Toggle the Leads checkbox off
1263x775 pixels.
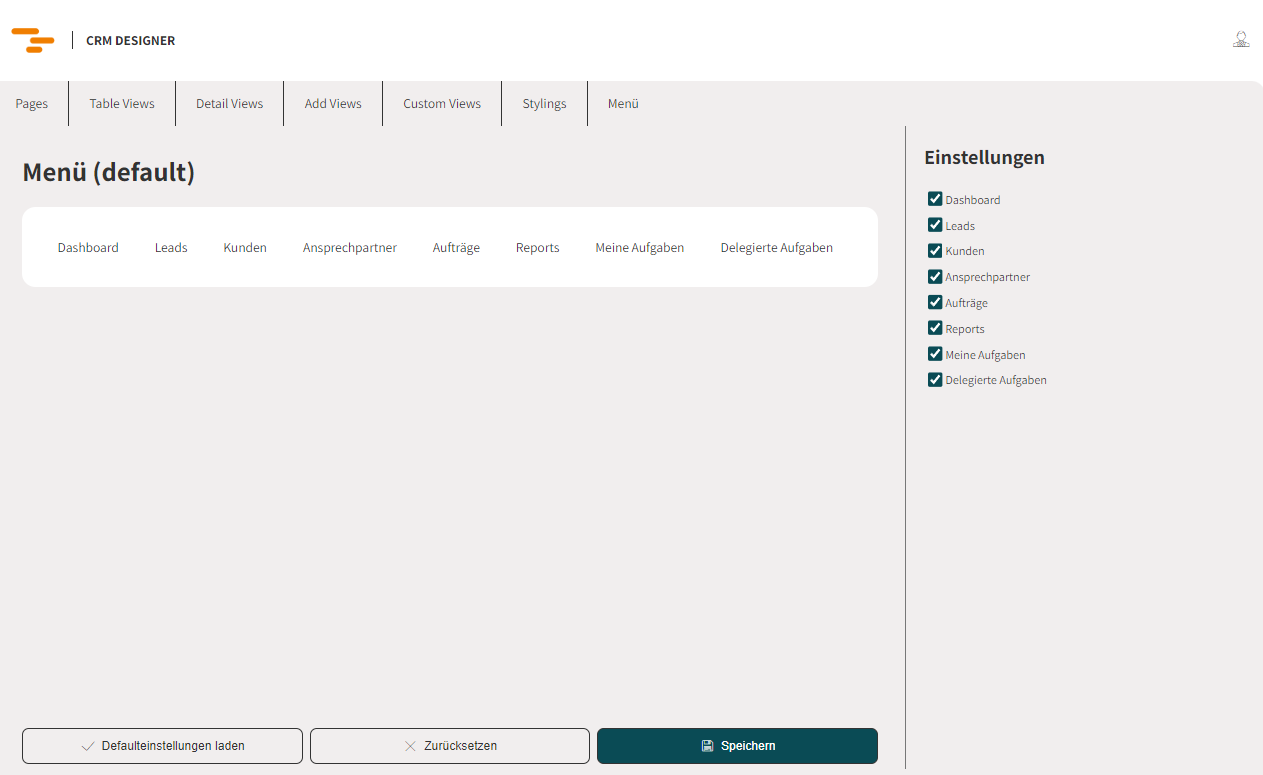coord(935,225)
